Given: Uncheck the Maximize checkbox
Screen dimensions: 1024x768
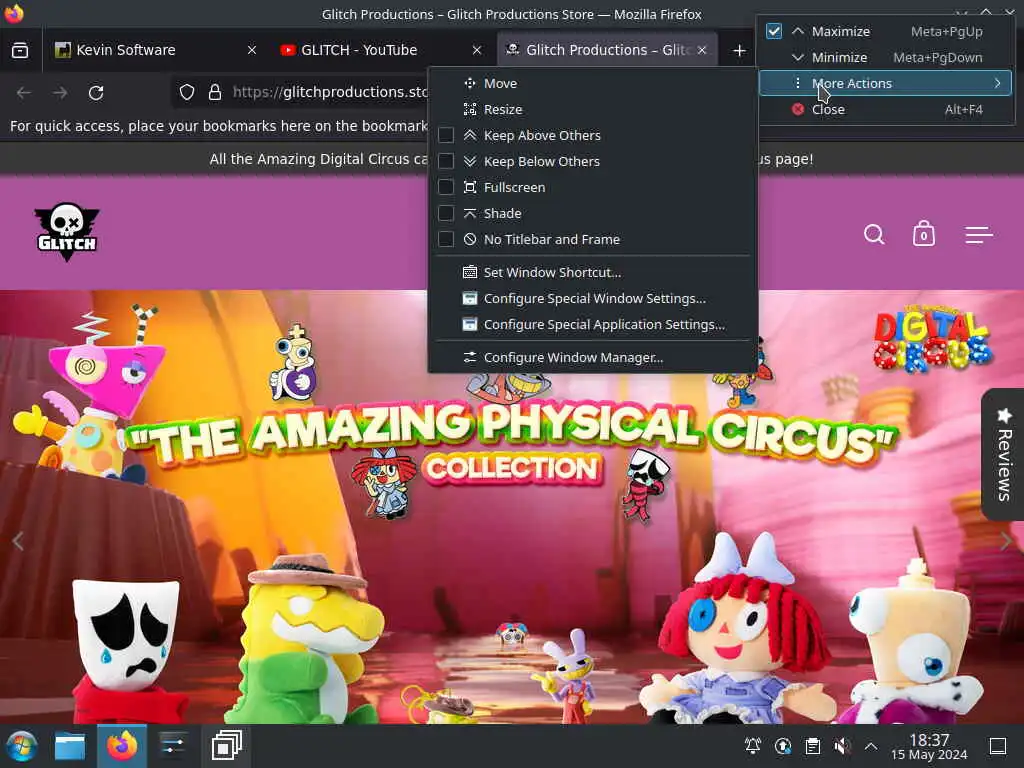Looking at the screenshot, I should (x=774, y=31).
